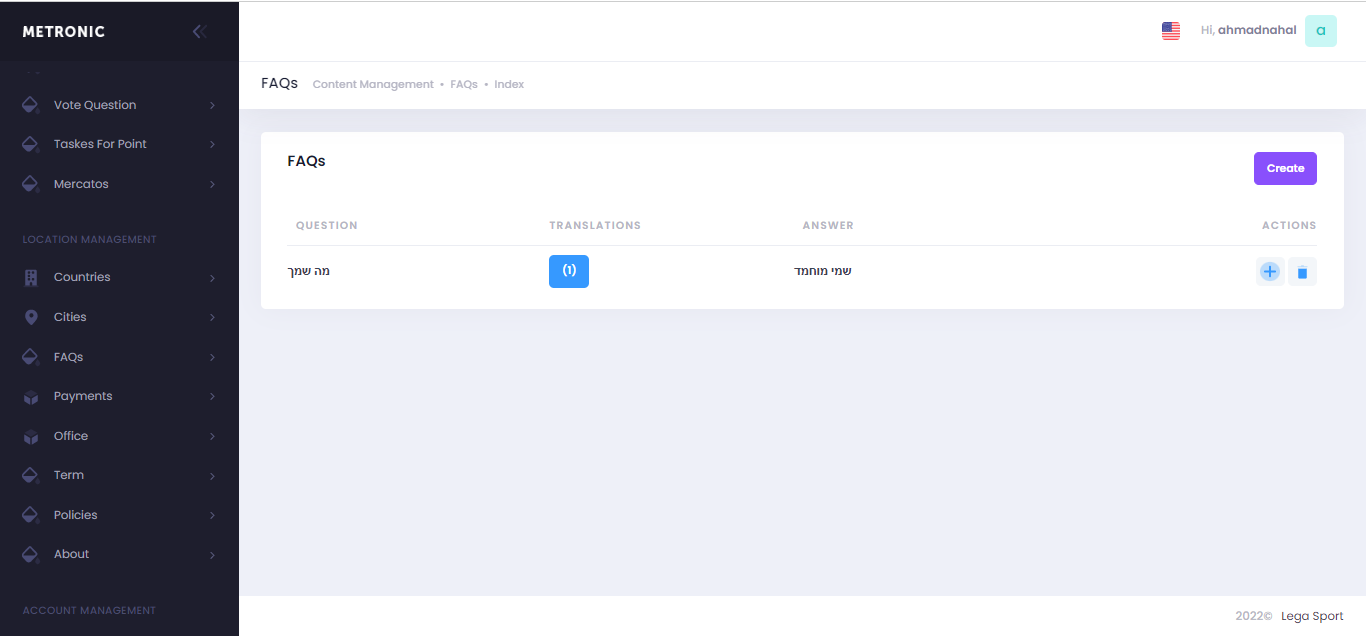Click the trash delete icon in Actions
This screenshot has width=1366, height=636.
pyautogui.click(x=1302, y=272)
